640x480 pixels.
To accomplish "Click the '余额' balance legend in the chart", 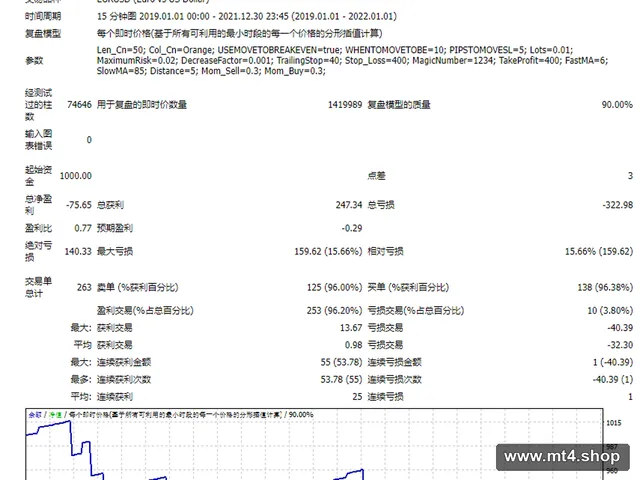I will 35,414.
